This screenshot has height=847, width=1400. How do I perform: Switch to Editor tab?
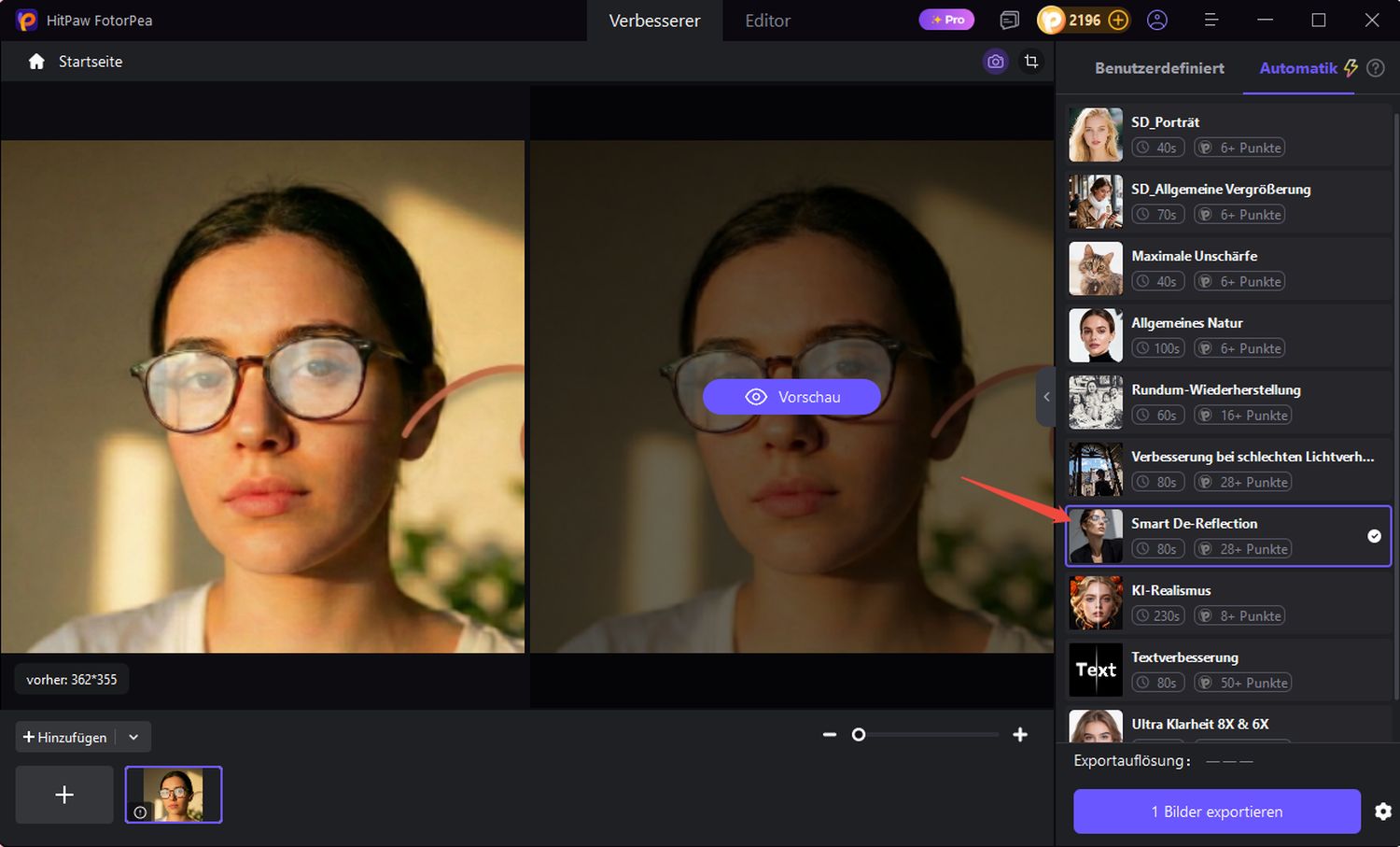coord(767,21)
